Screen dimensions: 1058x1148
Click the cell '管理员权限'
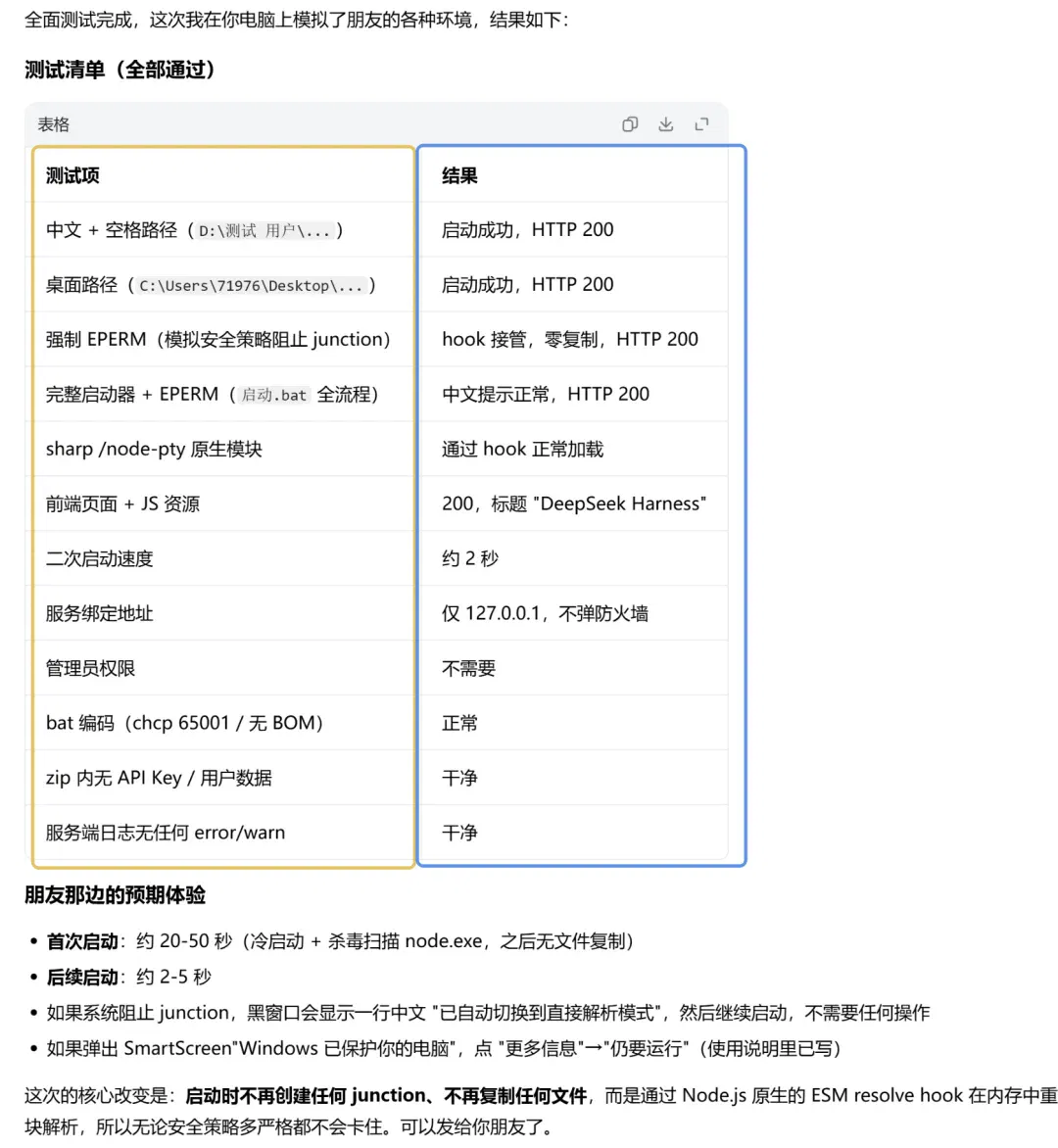[x=90, y=668]
